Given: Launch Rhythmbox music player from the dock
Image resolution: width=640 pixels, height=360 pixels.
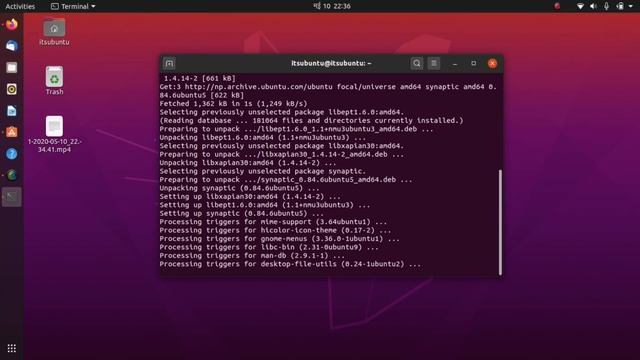Looking at the screenshot, I should coord(11,89).
